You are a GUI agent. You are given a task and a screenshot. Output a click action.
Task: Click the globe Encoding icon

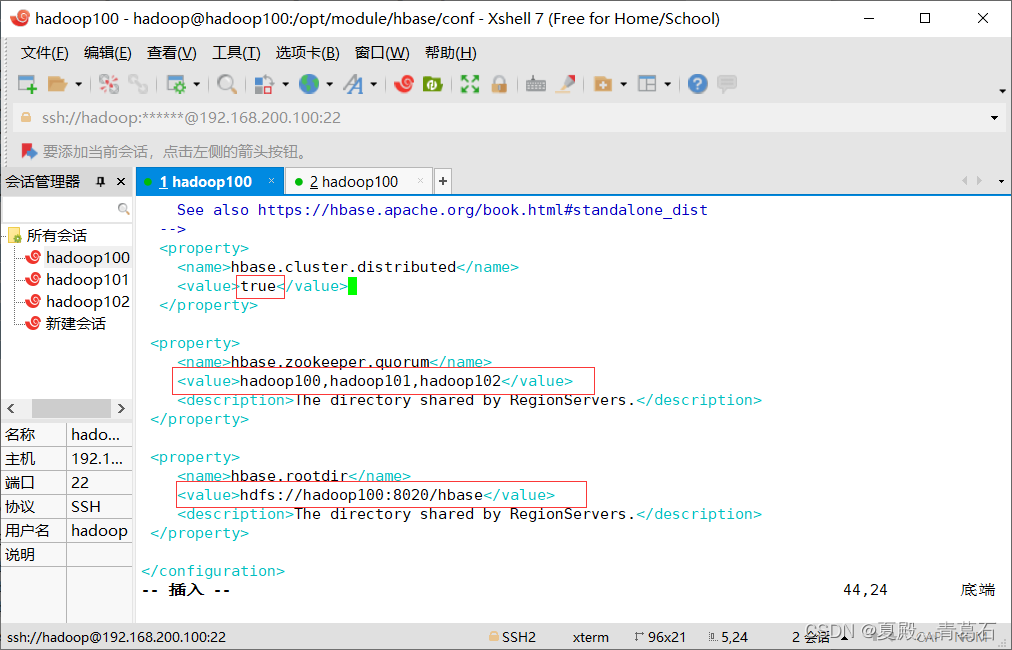309,84
